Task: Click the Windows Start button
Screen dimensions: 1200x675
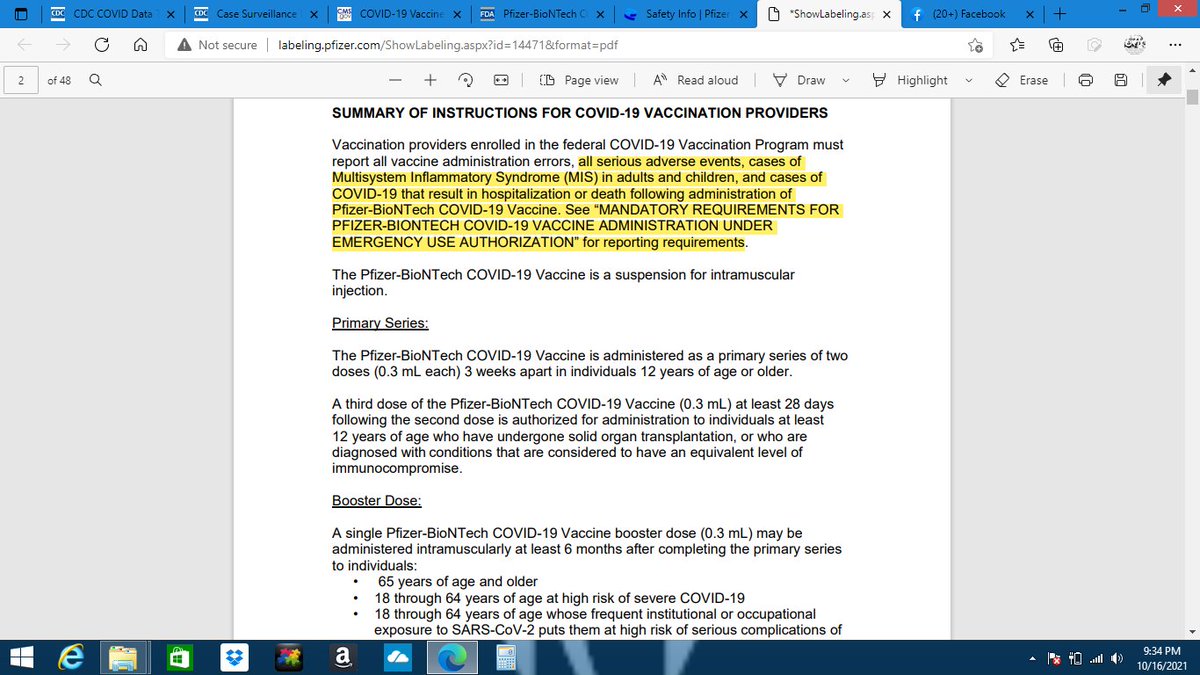Action: (22, 656)
